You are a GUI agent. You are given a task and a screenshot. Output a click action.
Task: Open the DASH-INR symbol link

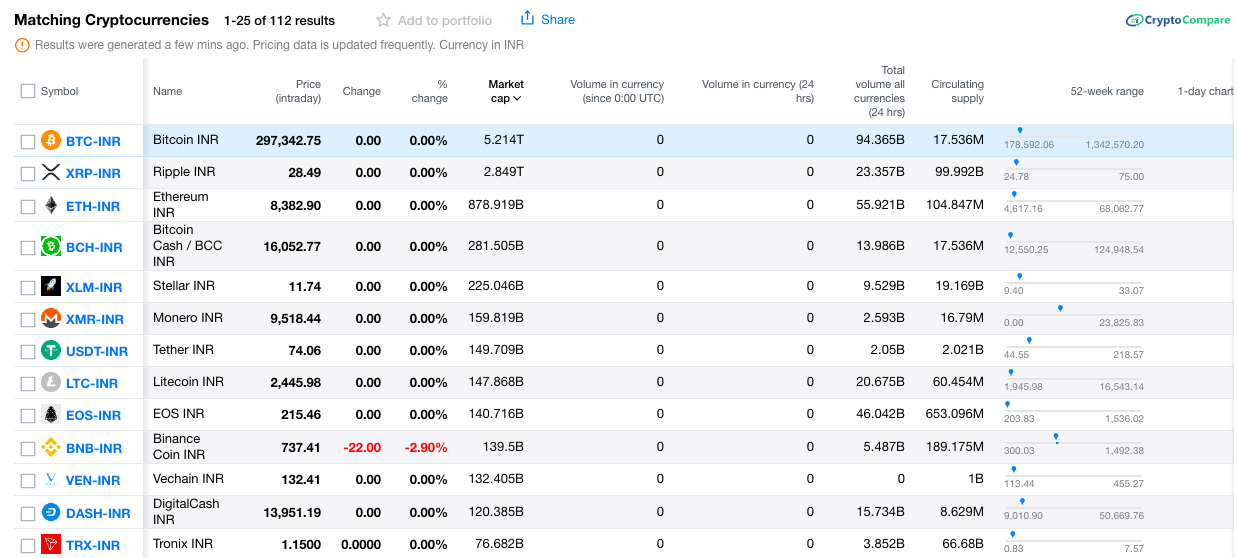point(98,513)
